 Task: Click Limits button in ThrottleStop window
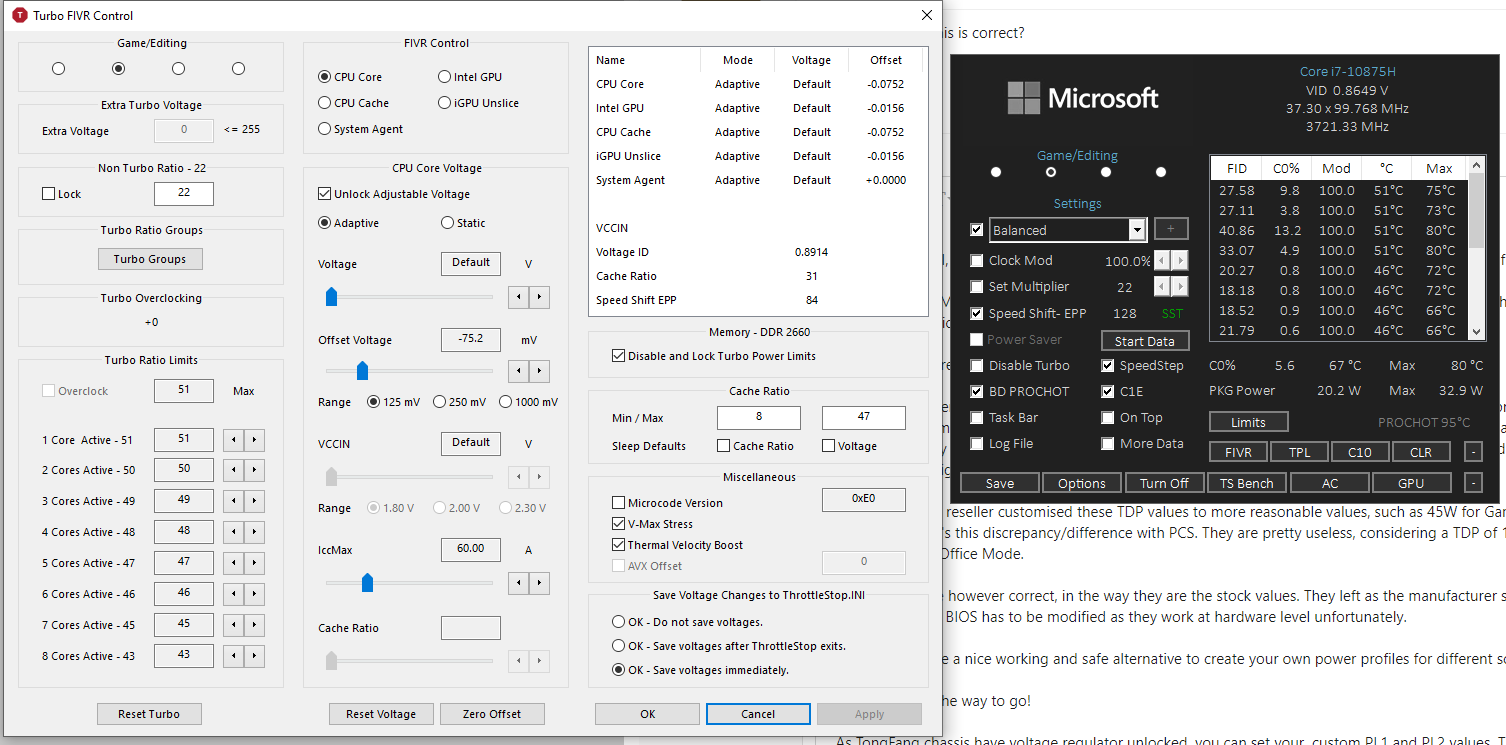click(1248, 422)
